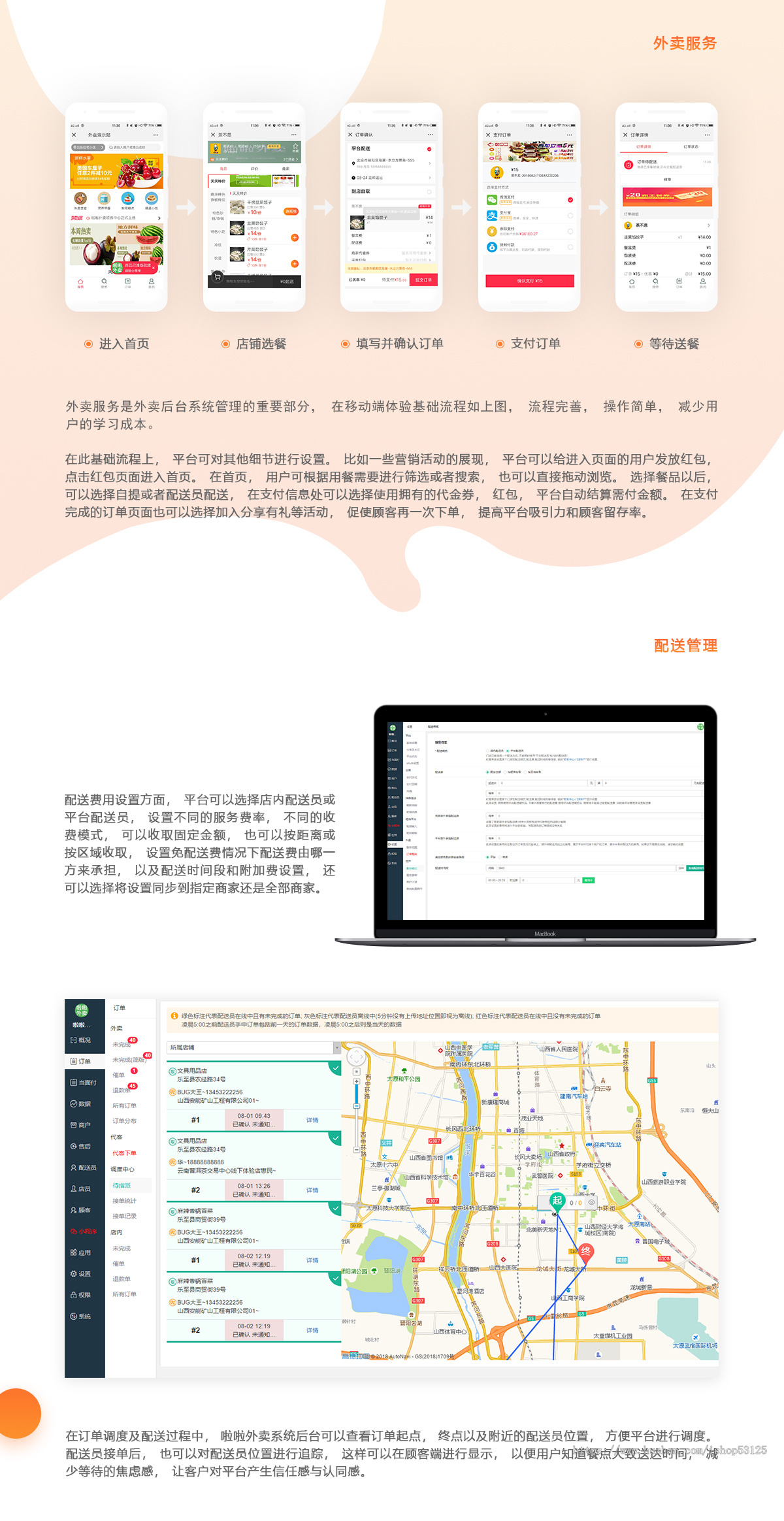
Task: Click the red 终 end marker on map
Action: (x=586, y=1251)
